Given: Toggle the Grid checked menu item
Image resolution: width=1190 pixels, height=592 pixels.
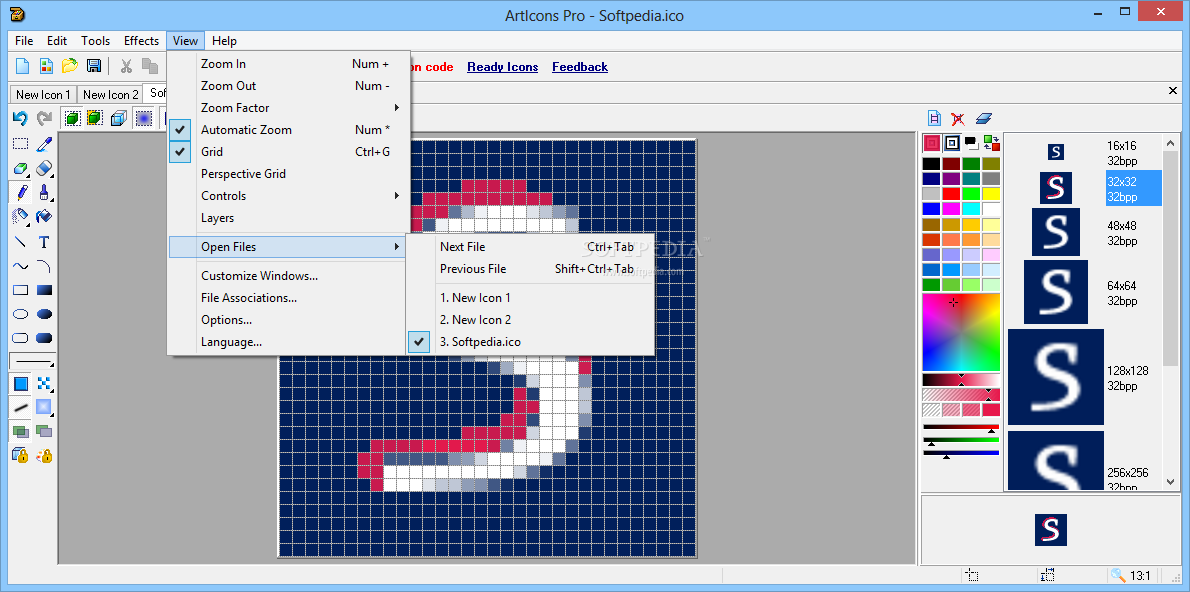Looking at the screenshot, I should (x=288, y=152).
